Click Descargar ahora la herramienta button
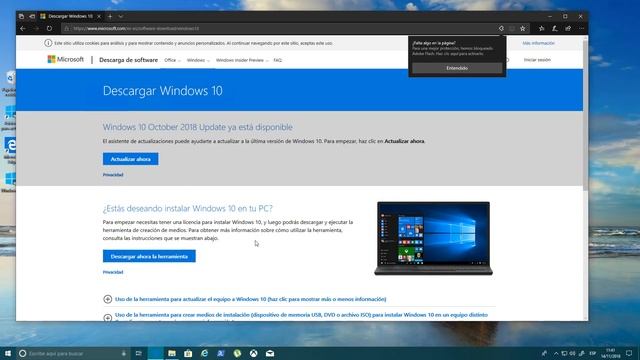 149,256
